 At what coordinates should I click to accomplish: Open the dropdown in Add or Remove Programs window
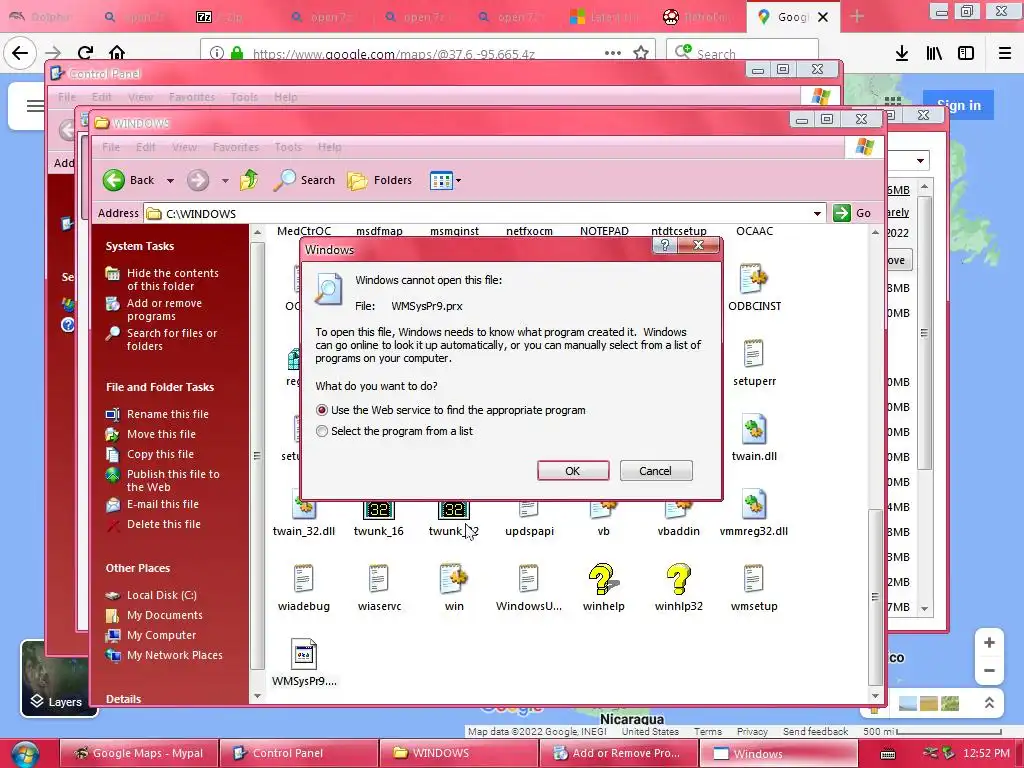click(x=920, y=161)
